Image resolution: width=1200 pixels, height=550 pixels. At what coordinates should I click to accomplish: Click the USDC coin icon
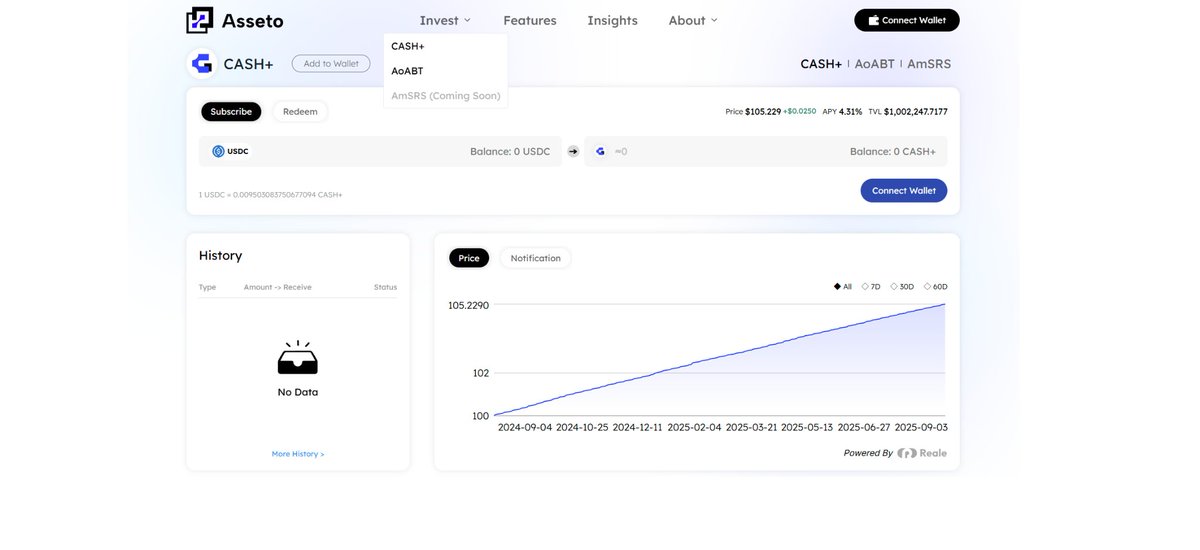tap(218, 151)
